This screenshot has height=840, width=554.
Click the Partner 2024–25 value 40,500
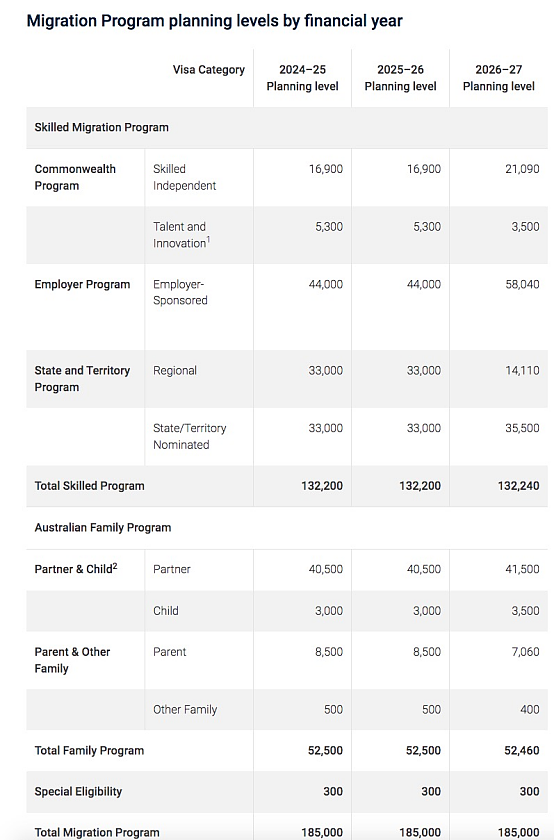325,569
